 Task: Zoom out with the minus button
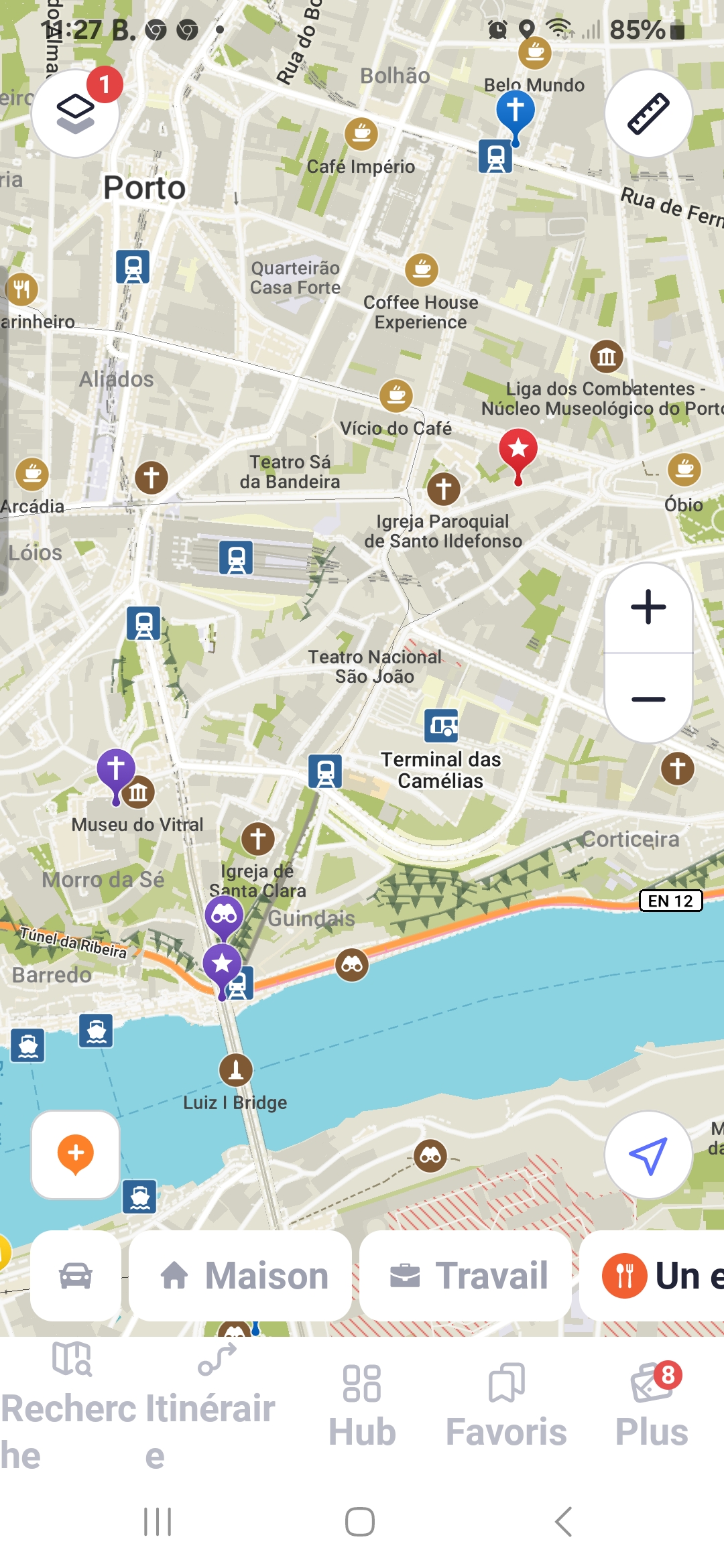[648, 699]
